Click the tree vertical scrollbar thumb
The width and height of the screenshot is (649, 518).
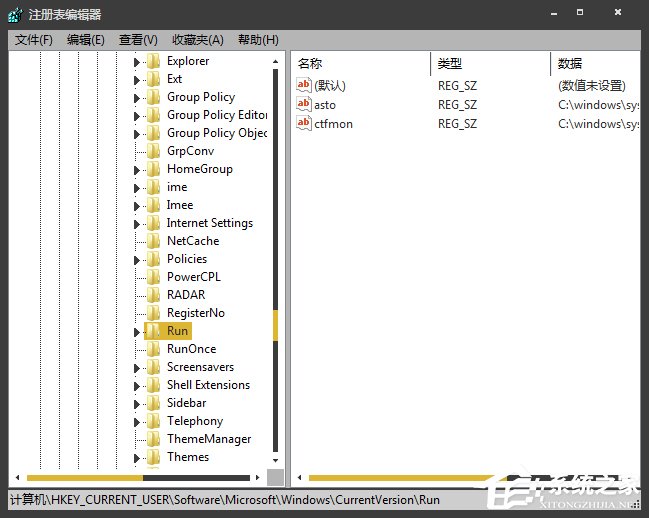(276, 326)
